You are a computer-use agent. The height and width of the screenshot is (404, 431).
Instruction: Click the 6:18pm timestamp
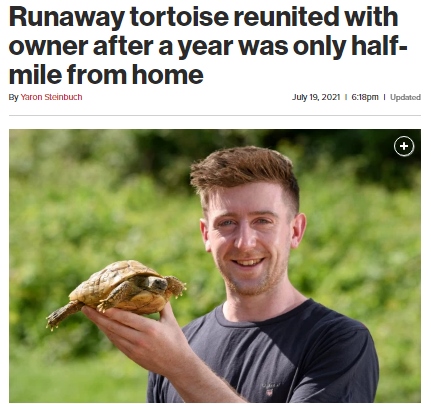point(365,97)
